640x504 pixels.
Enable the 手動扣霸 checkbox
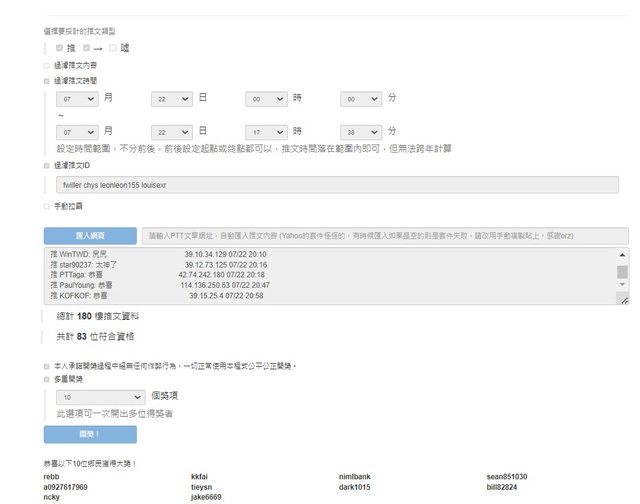pyautogui.click(x=47, y=206)
